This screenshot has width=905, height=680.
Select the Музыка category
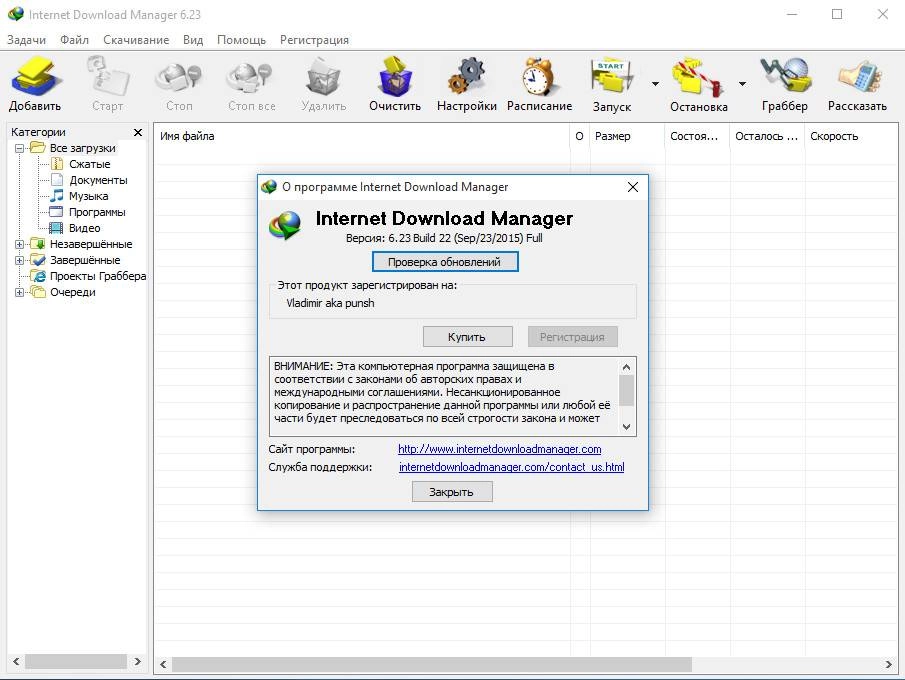[x=88, y=196]
